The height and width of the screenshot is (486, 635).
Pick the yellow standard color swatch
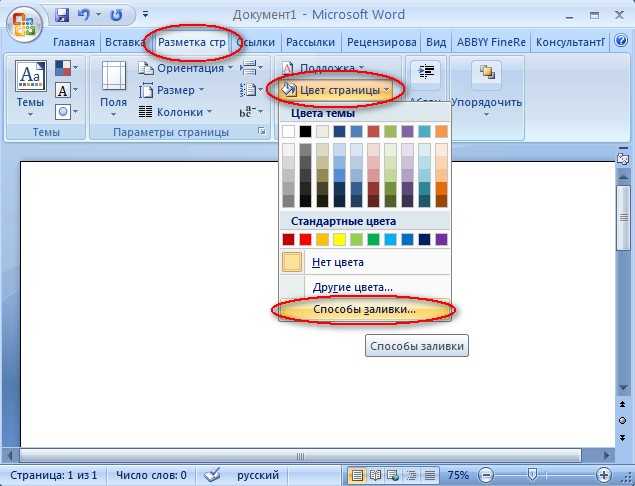[339, 239]
